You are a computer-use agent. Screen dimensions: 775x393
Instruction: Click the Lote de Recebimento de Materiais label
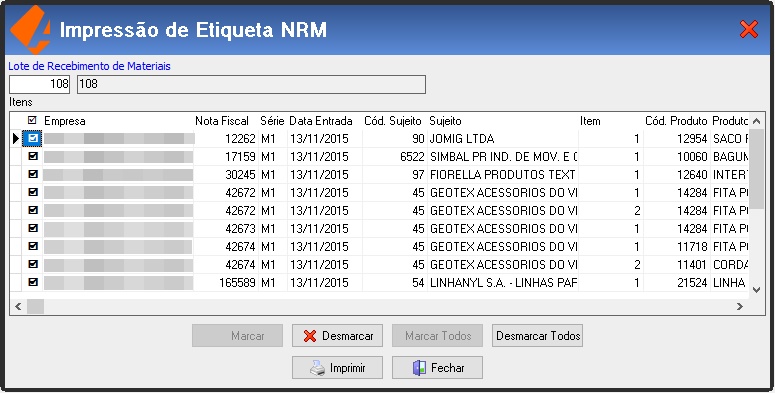[x=89, y=66]
